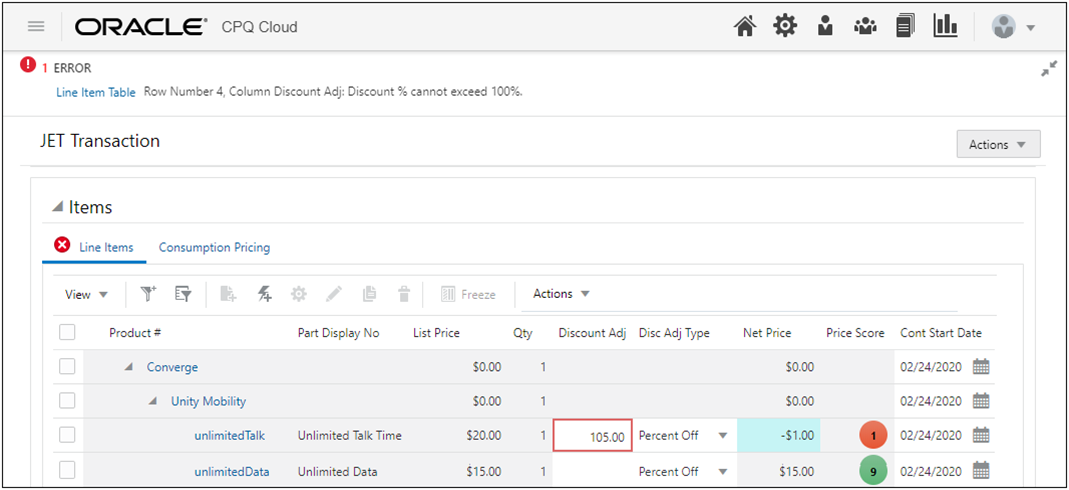Click the pencil edit icon
The height and width of the screenshot is (490, 1069).
tap(334, 294)
